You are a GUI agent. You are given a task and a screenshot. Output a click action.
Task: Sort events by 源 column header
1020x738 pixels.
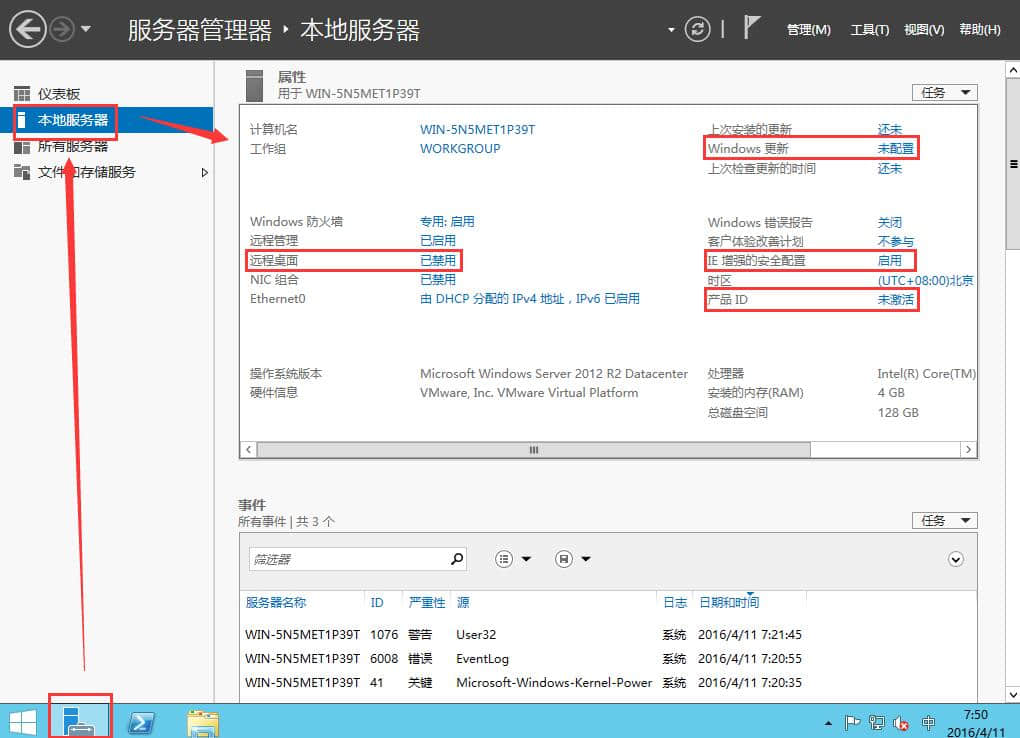[x=463, y=603]
